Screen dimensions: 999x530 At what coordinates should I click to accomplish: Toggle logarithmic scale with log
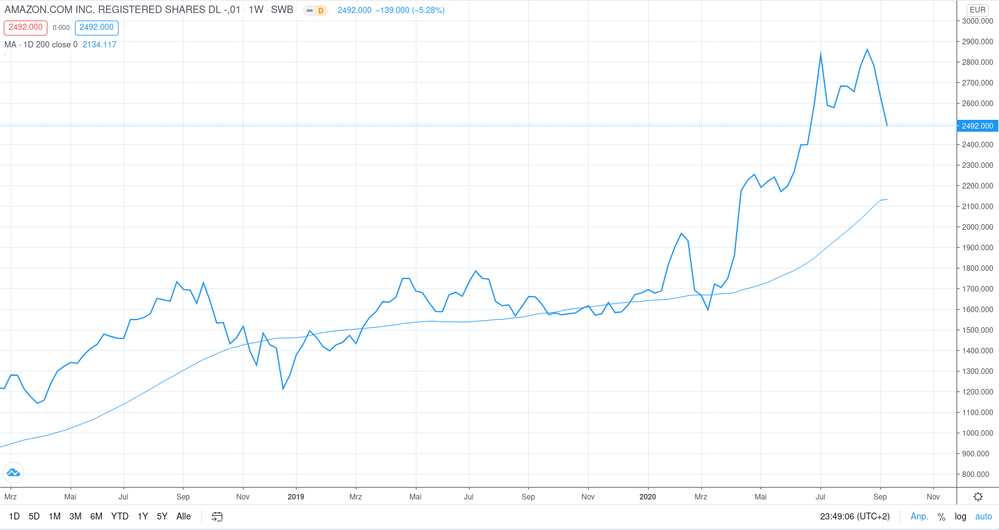click(x=960, y=516)
